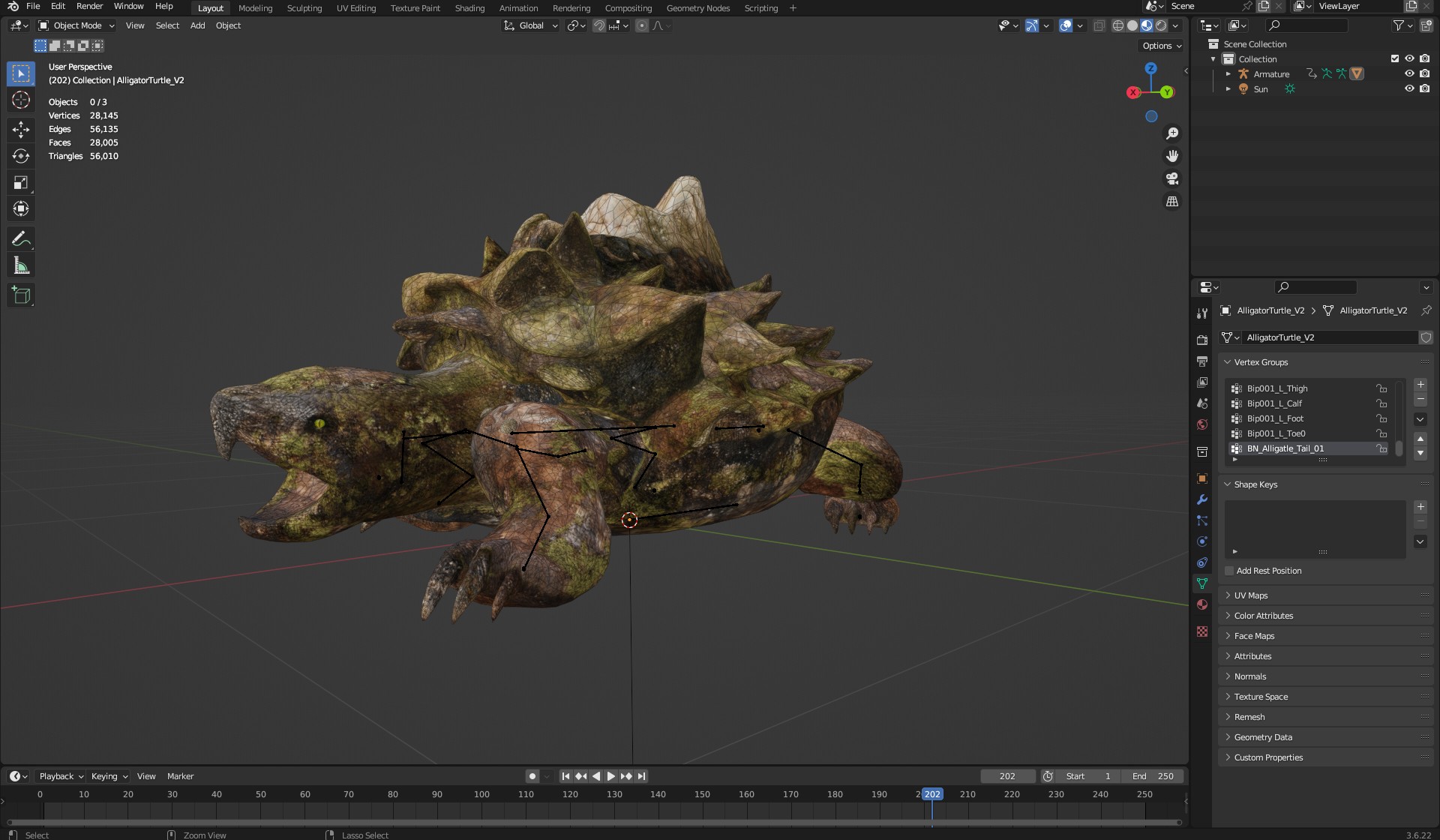The width and height of the screenshot is (1440, 840).
Task: Open the Material properties tab
Action: pos(1202,604)
